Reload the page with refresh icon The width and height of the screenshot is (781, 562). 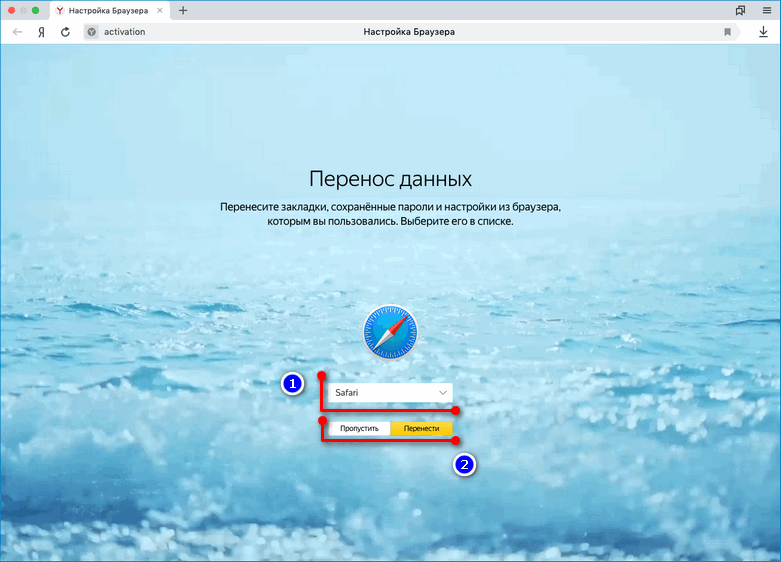(x=65, y=32)
